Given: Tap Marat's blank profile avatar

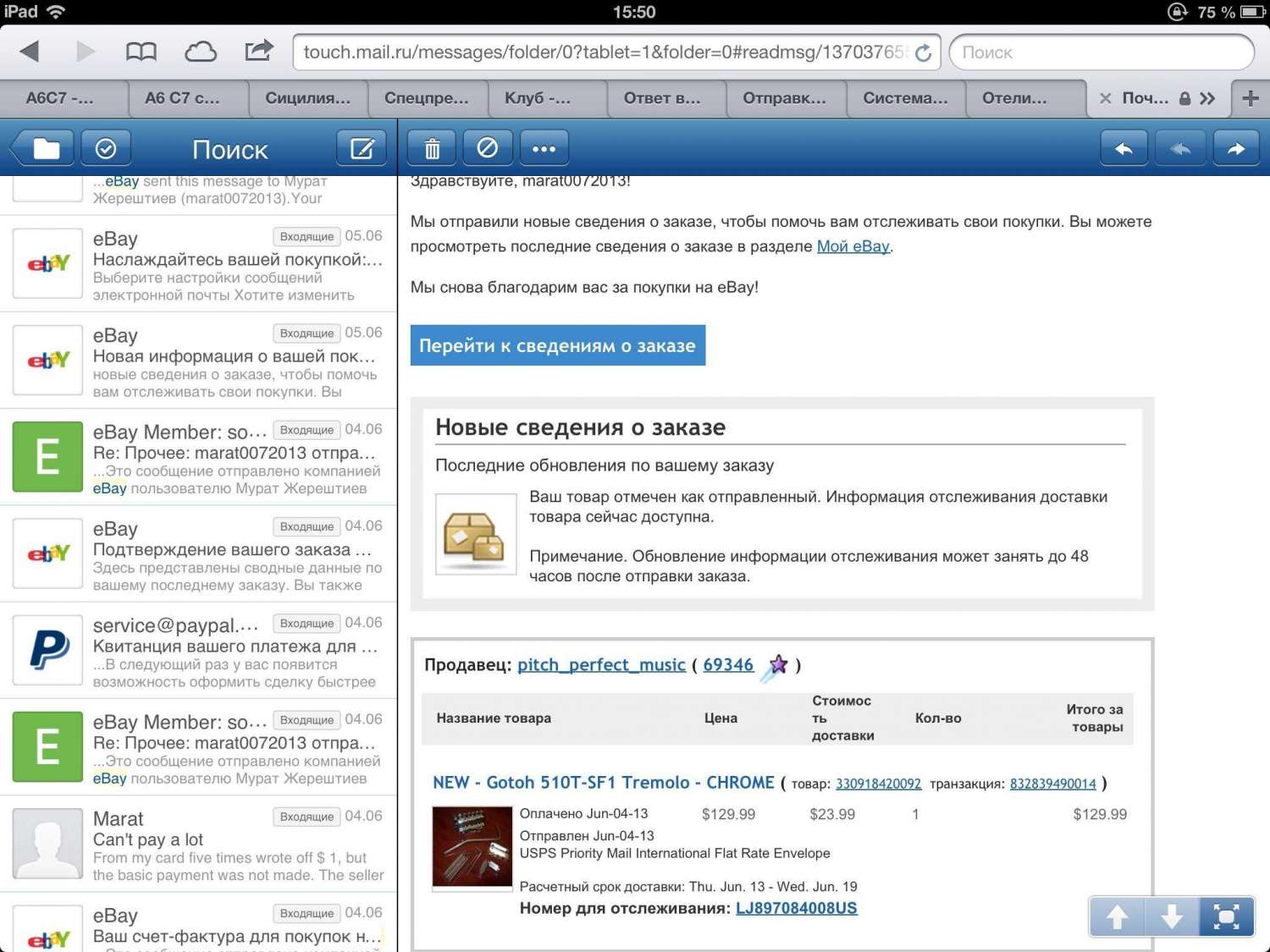Looking at the screenshot, I should tap(47, 845).
